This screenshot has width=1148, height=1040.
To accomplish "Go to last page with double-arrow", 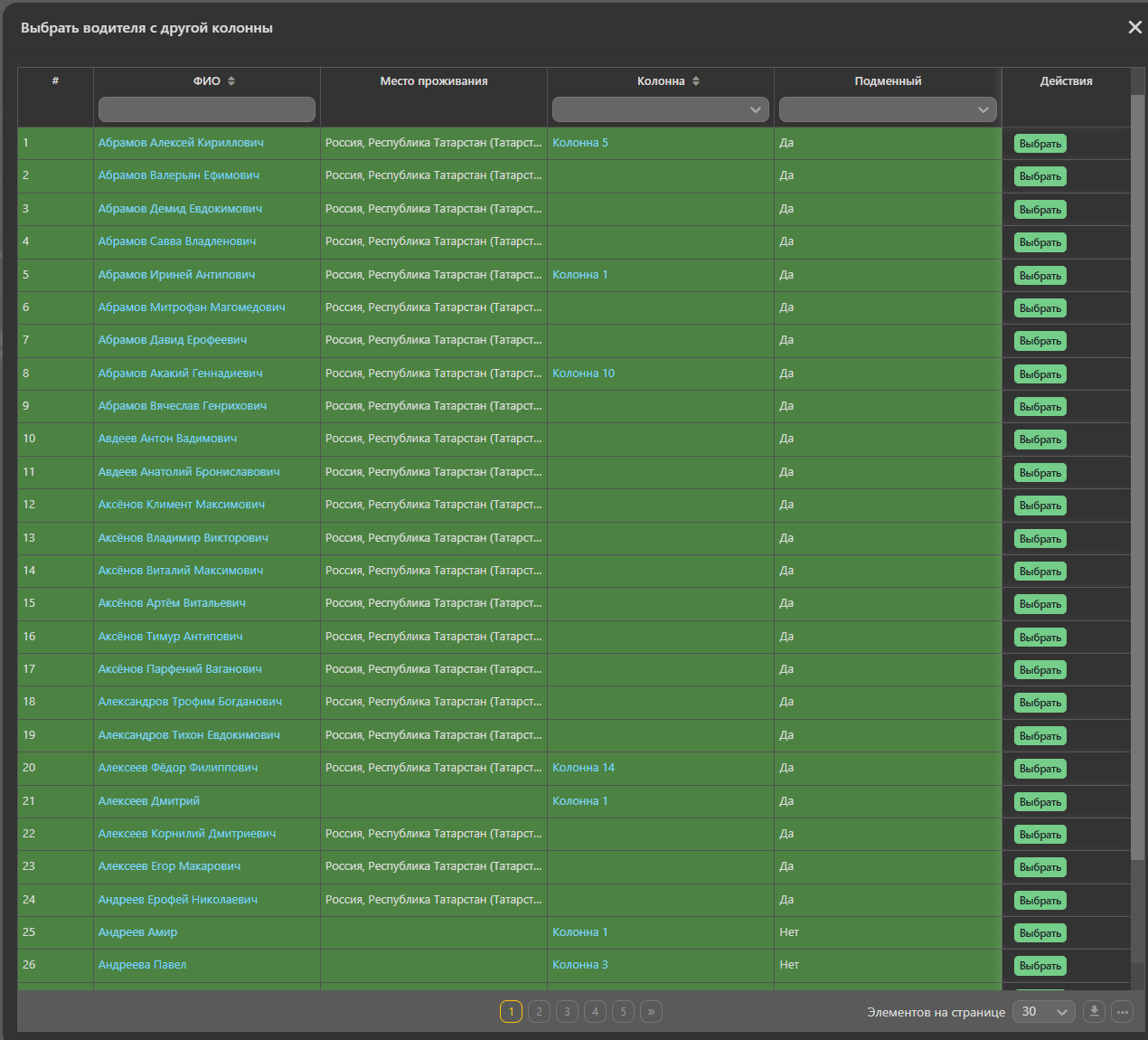I will (651, 1011).
